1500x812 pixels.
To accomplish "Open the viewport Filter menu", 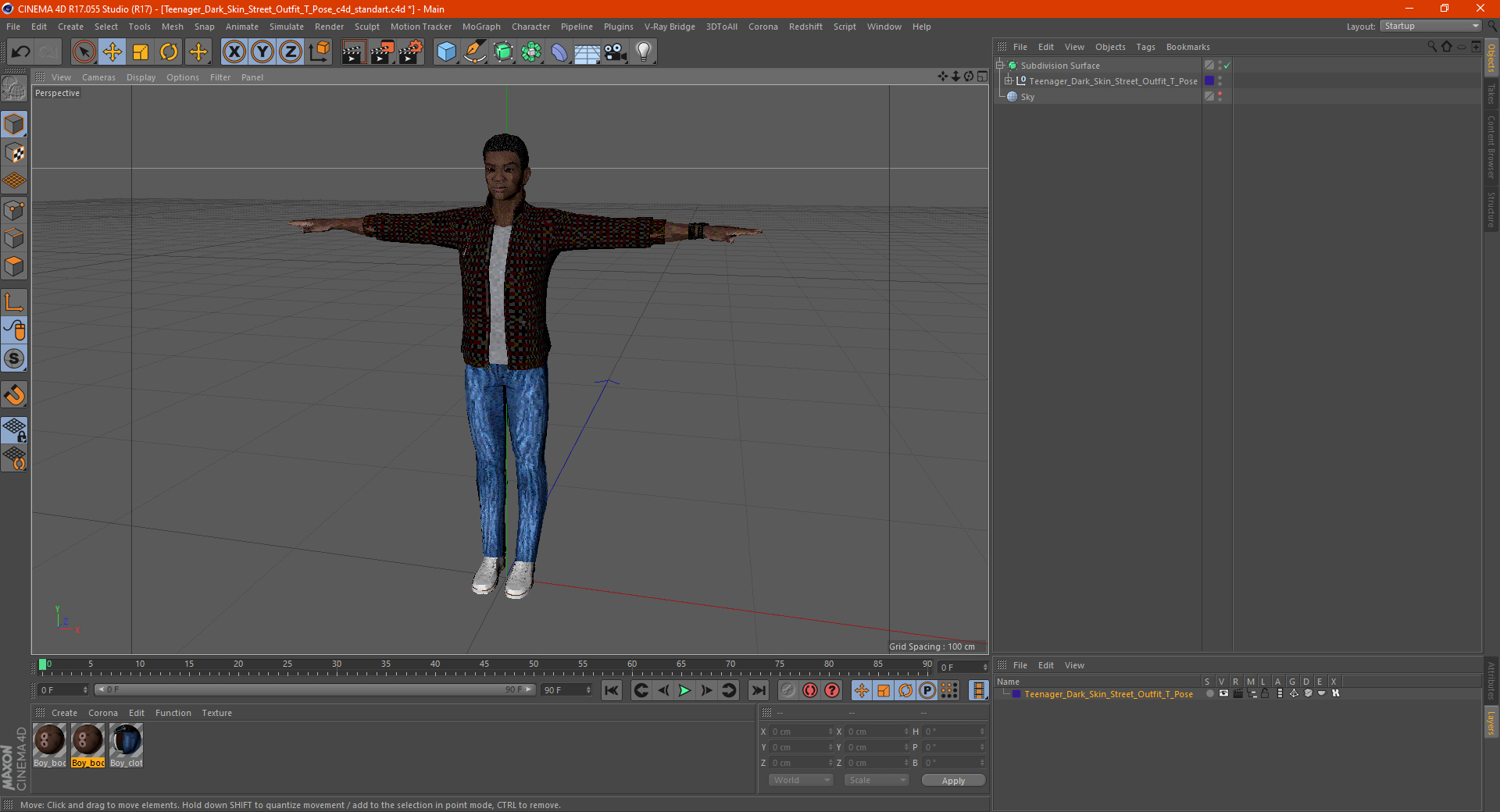I will coord(220,77).
